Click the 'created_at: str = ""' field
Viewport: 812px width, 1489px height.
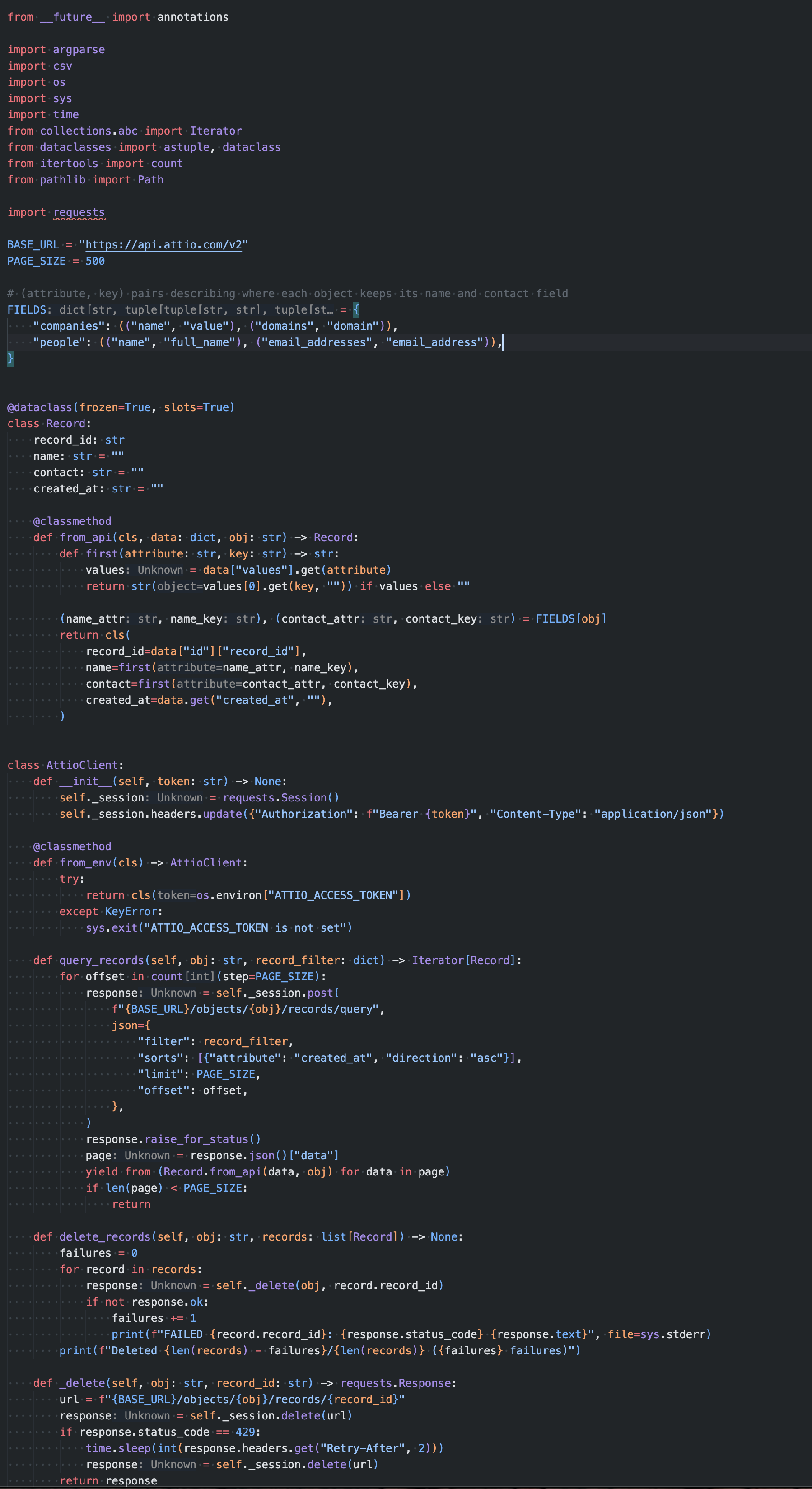[98, 488]
